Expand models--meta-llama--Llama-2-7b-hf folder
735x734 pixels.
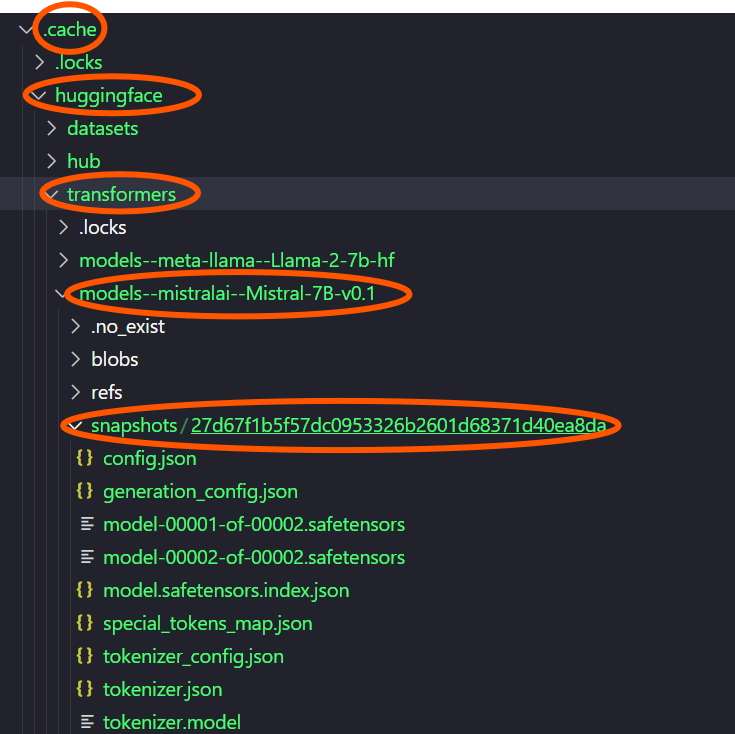pyautogui.click(x=64, y=260)
